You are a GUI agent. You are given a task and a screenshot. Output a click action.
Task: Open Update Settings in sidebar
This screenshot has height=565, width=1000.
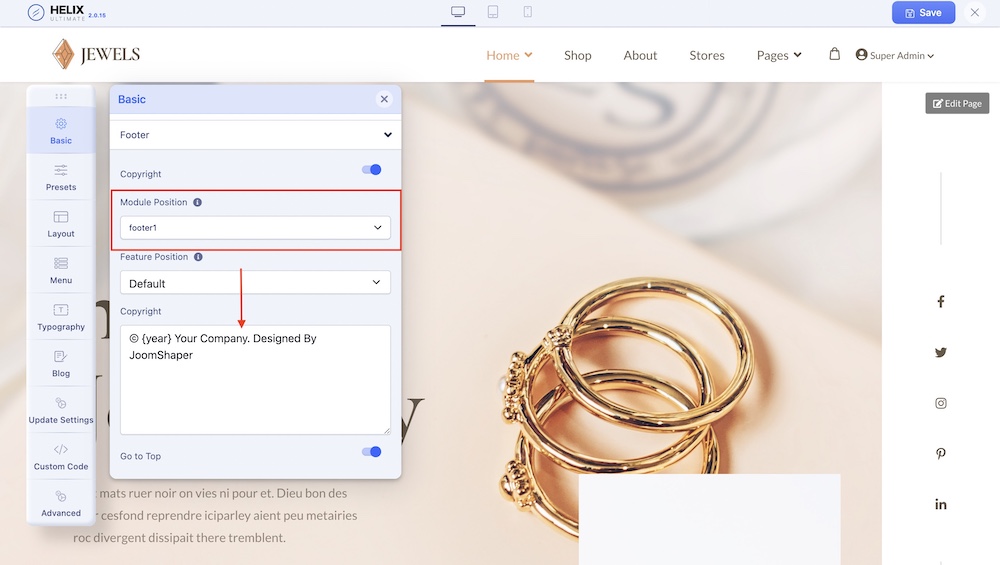pos(61,410)
